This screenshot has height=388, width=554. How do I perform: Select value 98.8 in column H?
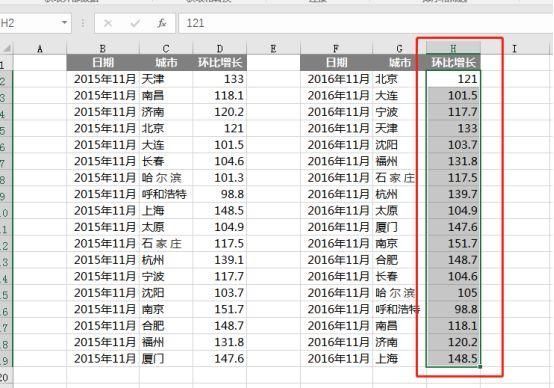453,309
